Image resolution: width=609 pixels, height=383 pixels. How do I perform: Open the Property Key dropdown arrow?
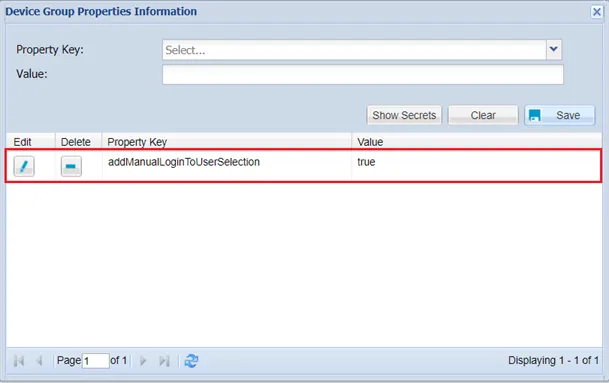[553, 49]
